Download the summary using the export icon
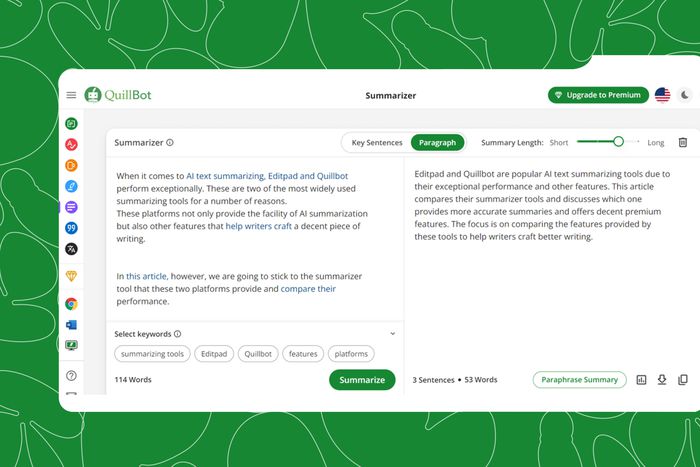 tap(662, 380)
